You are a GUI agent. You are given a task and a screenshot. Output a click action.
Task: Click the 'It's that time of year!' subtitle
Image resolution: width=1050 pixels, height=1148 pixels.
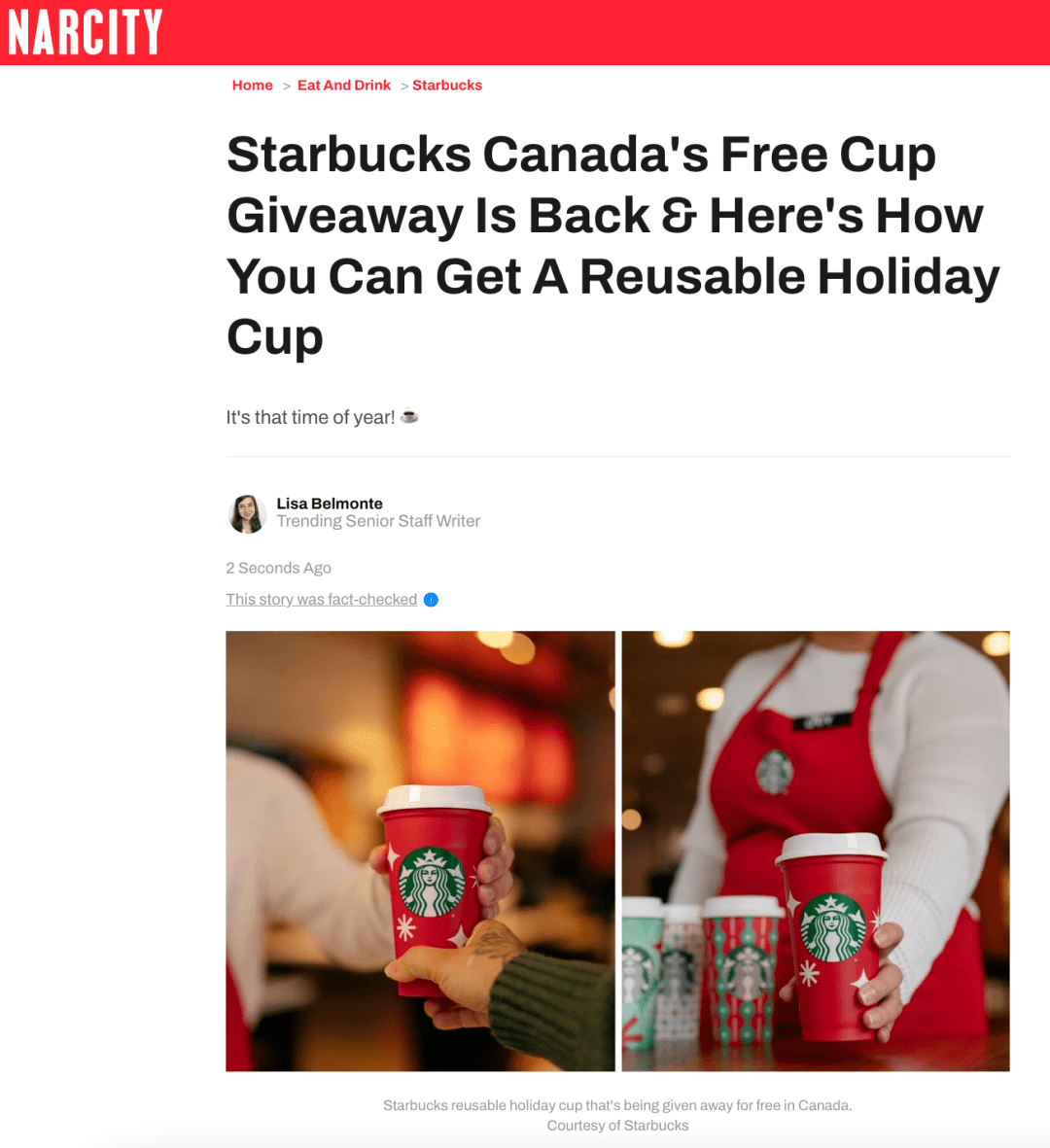[310, 417]
